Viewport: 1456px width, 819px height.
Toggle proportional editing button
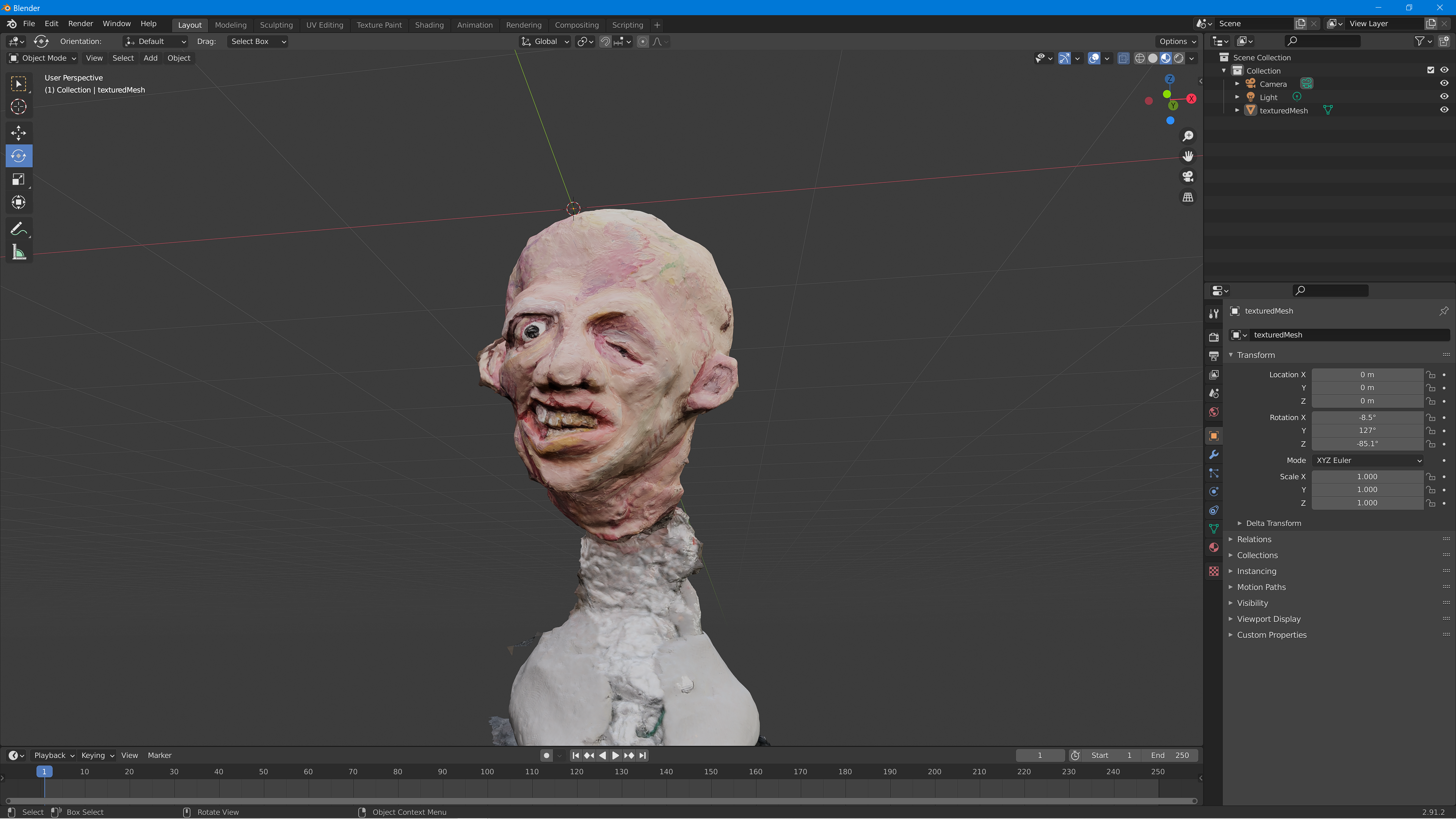tap(643, 41)
